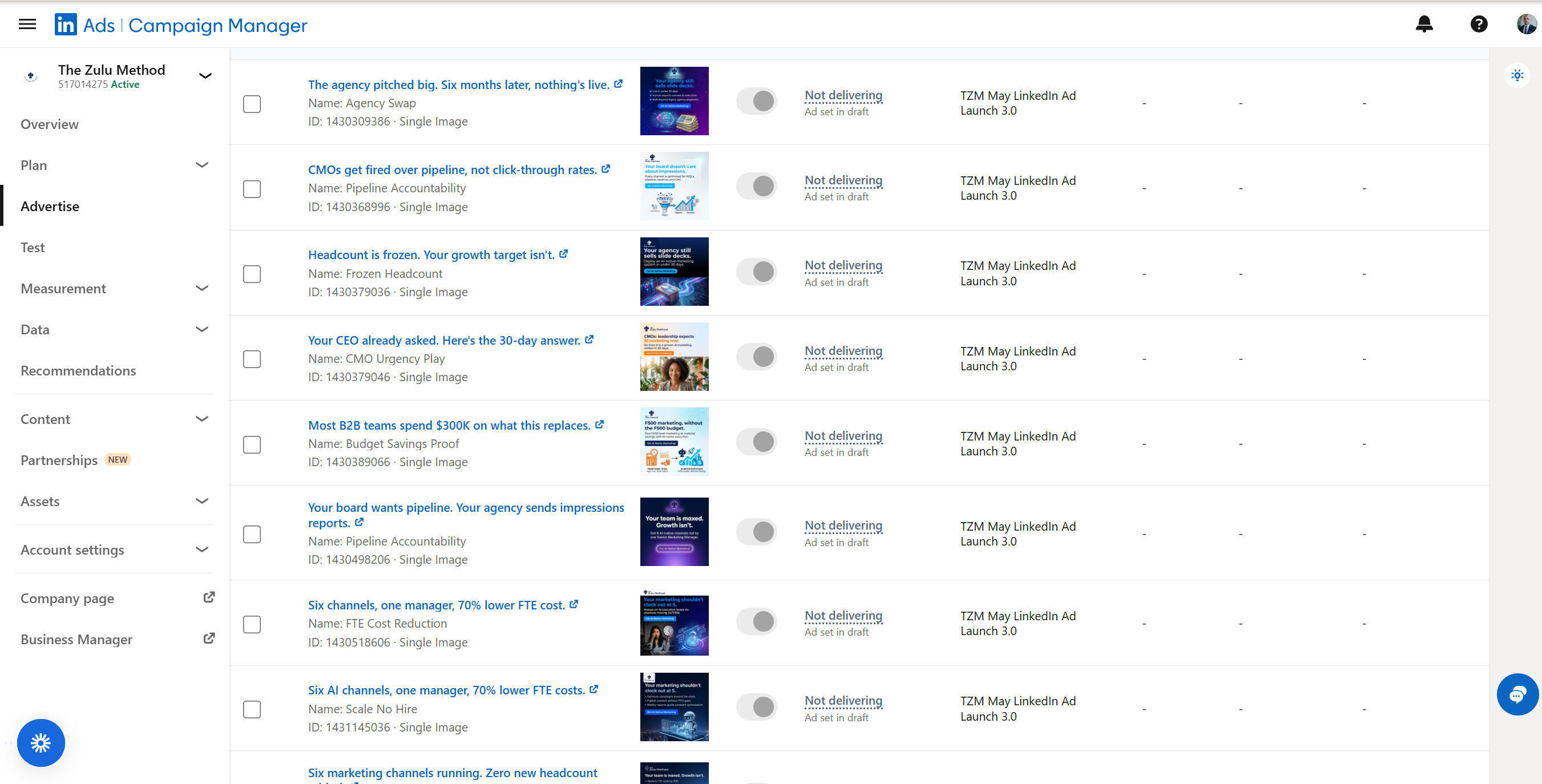Image resolution: width=1542 pixels, height=784 pixels.
Task: Open external link icon for Agency Swap ad
Action: tap(619, 84)
